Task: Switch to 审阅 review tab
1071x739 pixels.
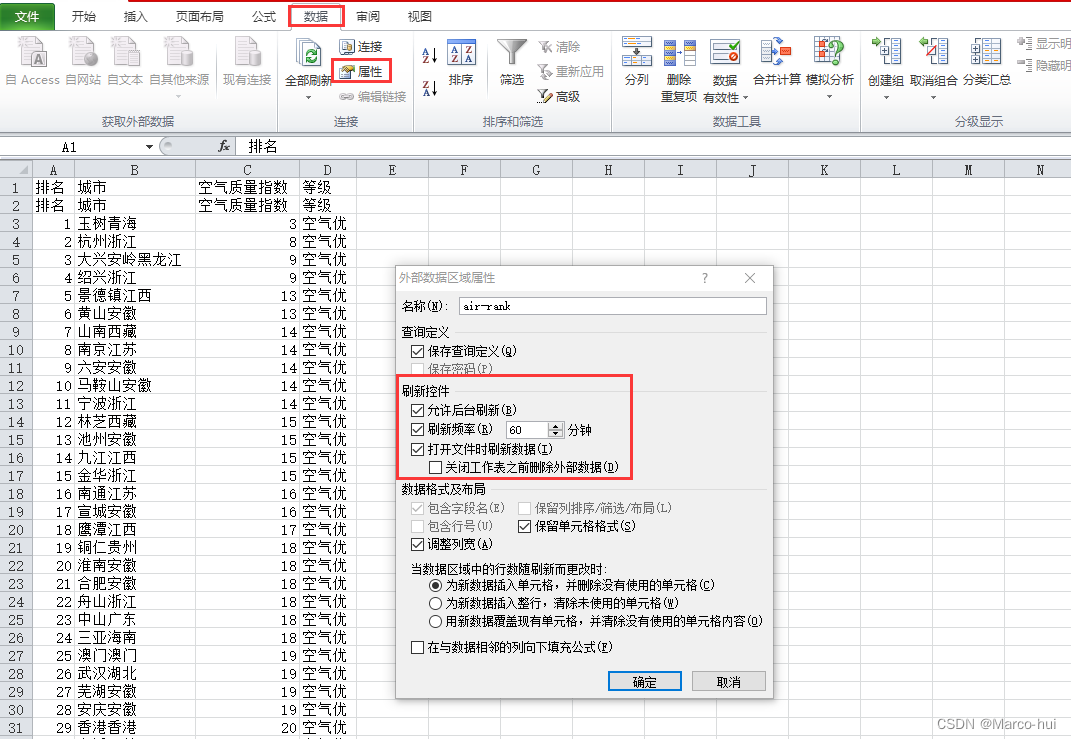Action: click(x=368, y=16)
